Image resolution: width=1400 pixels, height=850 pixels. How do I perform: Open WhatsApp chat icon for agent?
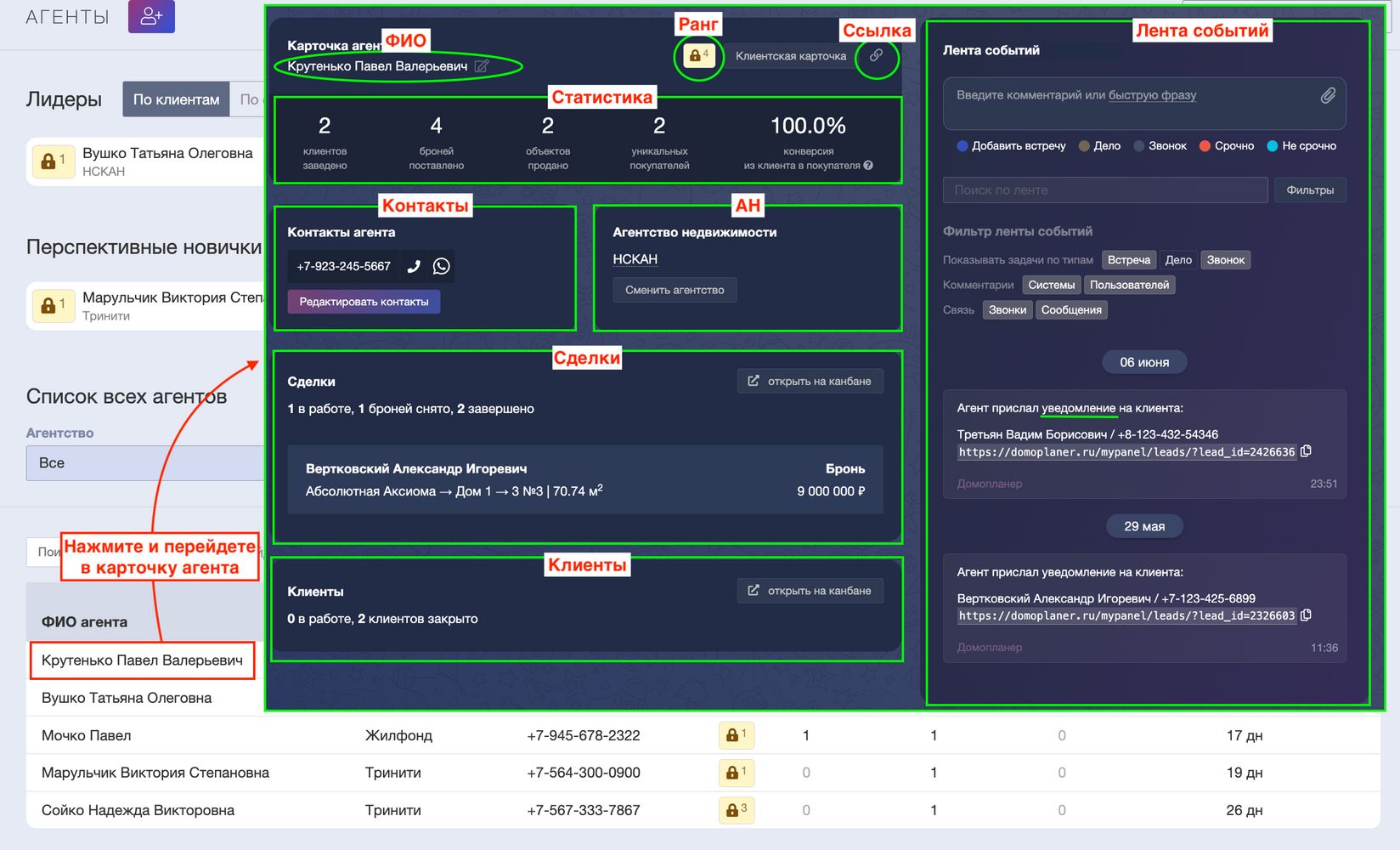coord(442,266)
